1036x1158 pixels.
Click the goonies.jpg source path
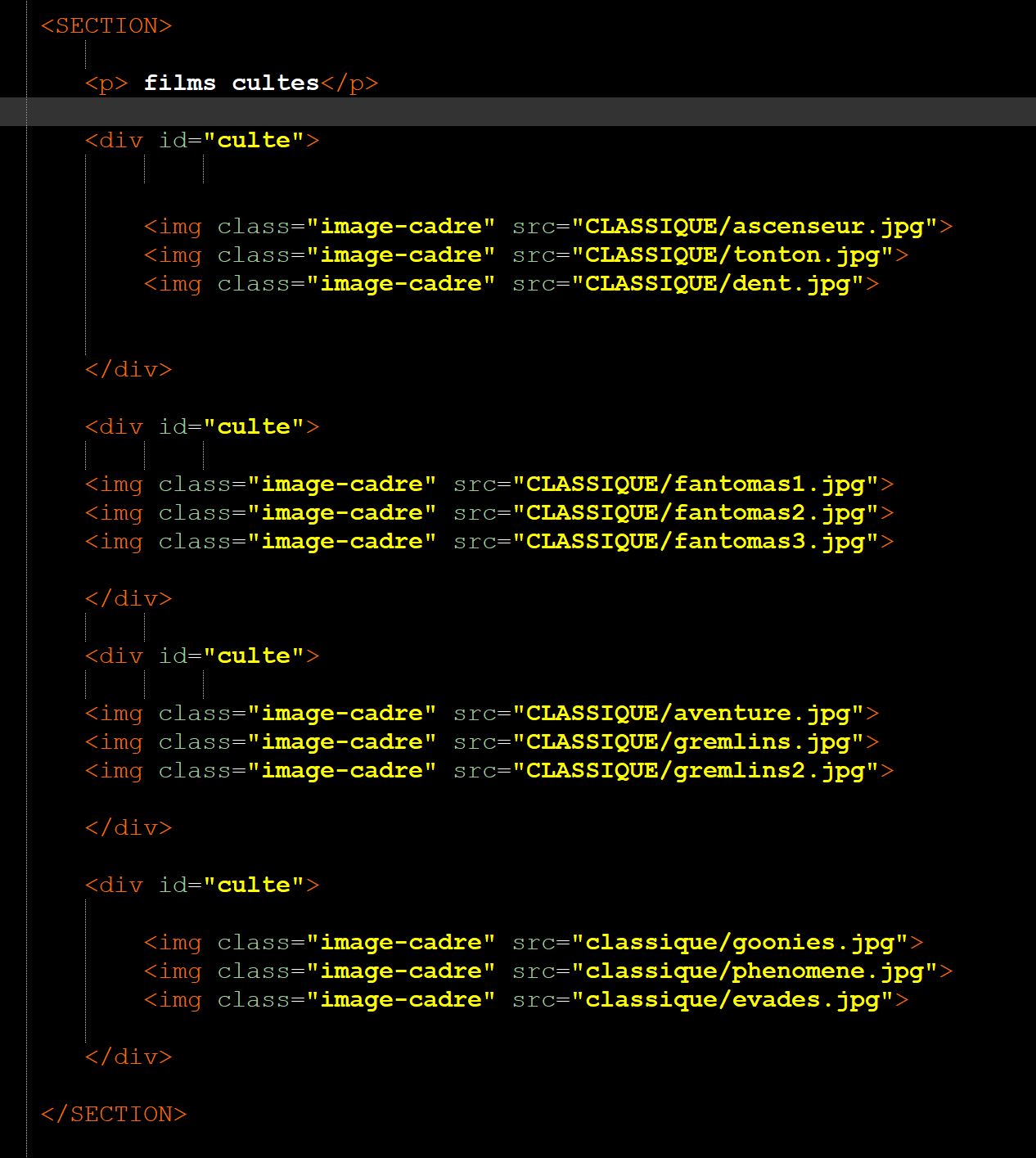pyautogui.click(x=739, y=943)
